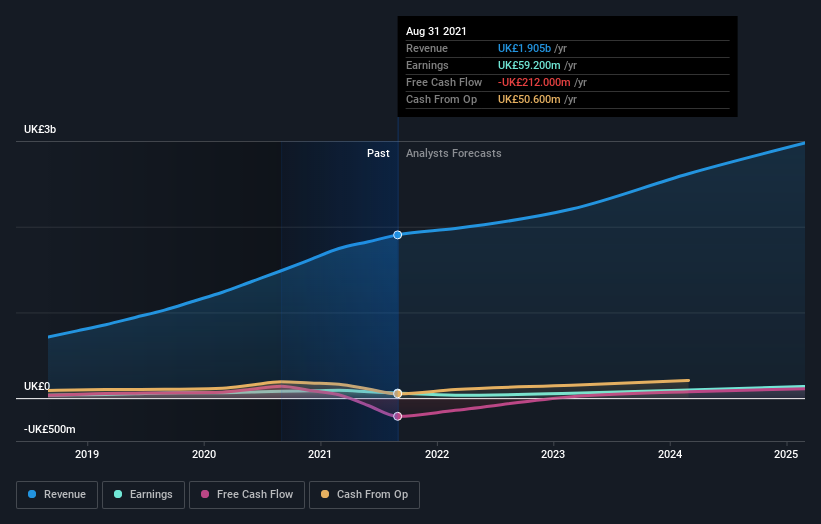
Task: Click the 2021 x-axis label
Action: (x=319, y=454)
